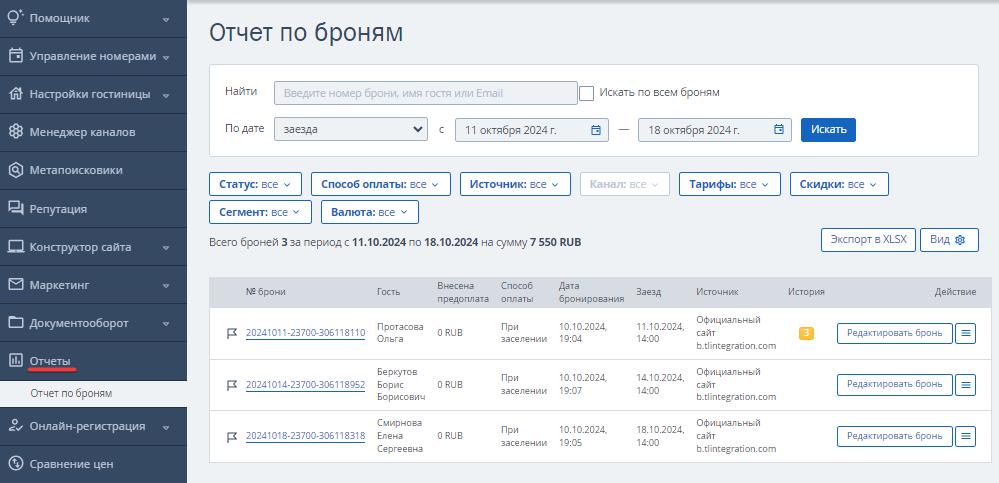Screen dimensions: 999x483
Task: Open Менеджер каналов menu item
Action: point(93,133)
